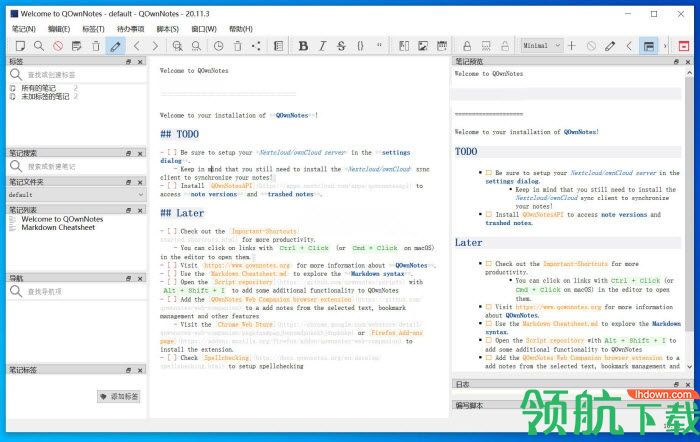Screen dimensions: 700x442
Task: Close the 笔记搜索 panel
Action: pos(140,154)
